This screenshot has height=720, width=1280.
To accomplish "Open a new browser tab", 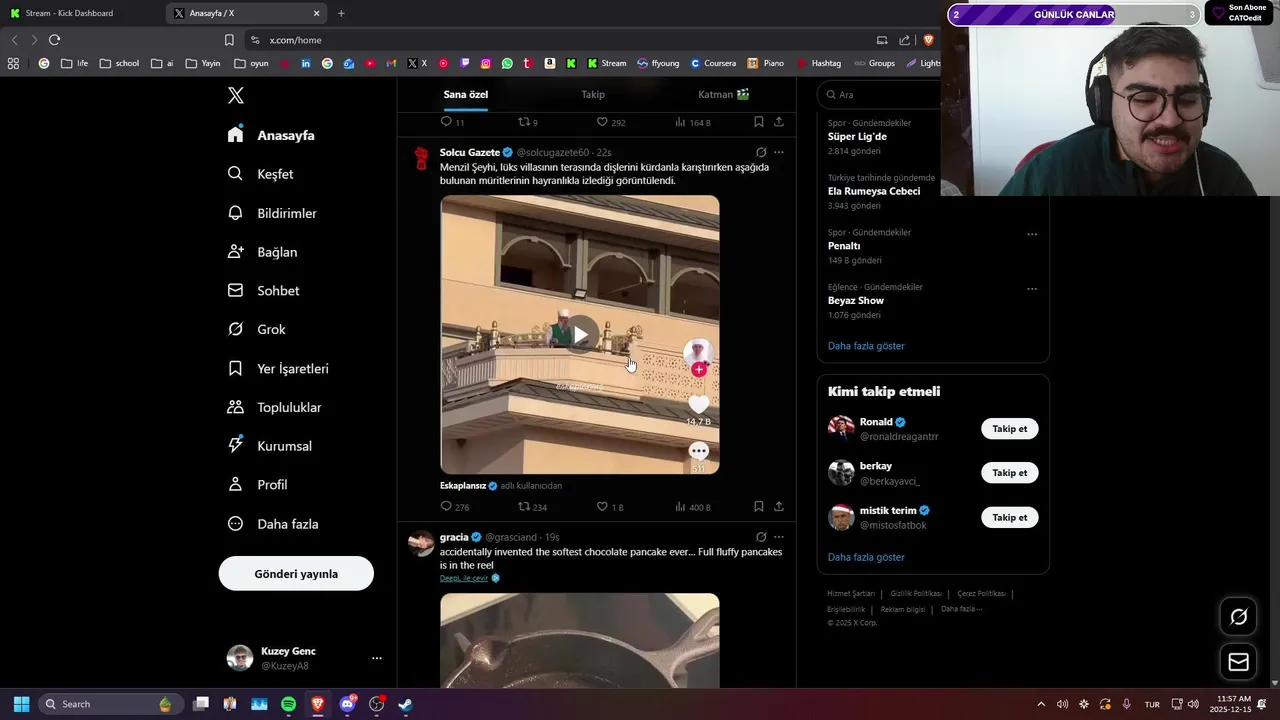I will pyautogui.click(x=341, y=13).
